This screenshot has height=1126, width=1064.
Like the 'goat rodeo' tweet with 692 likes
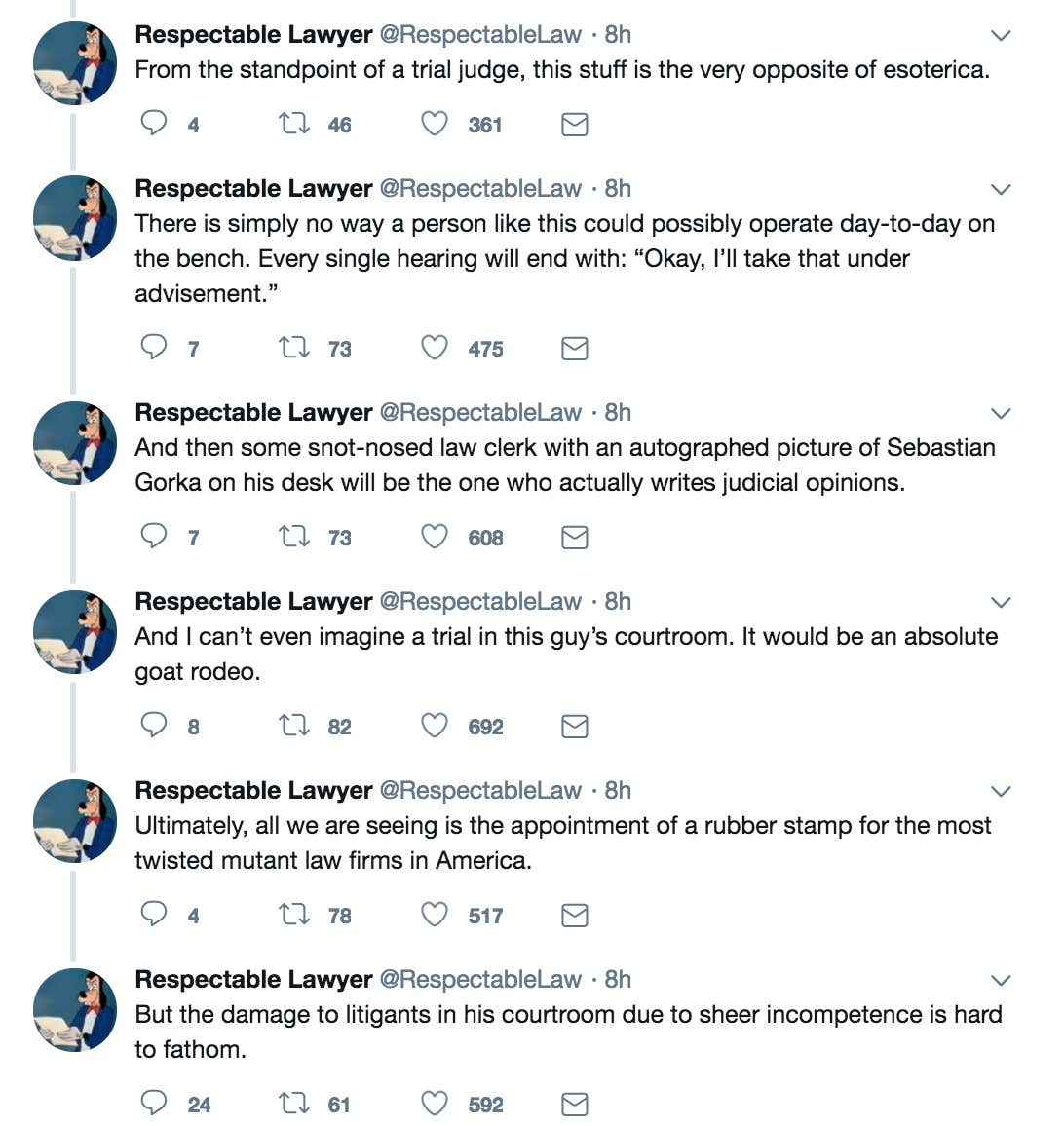point(435,726)
